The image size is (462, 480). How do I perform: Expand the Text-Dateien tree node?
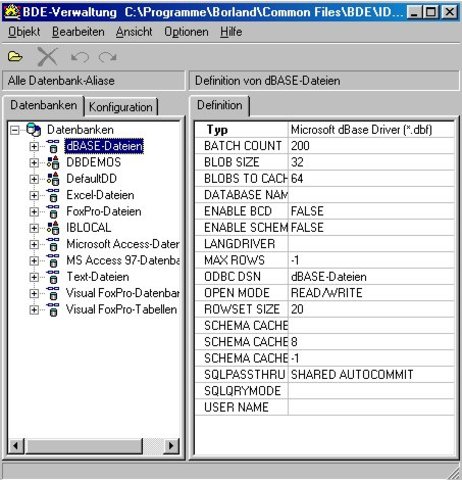pyautogui.click(x=34, y=277)
